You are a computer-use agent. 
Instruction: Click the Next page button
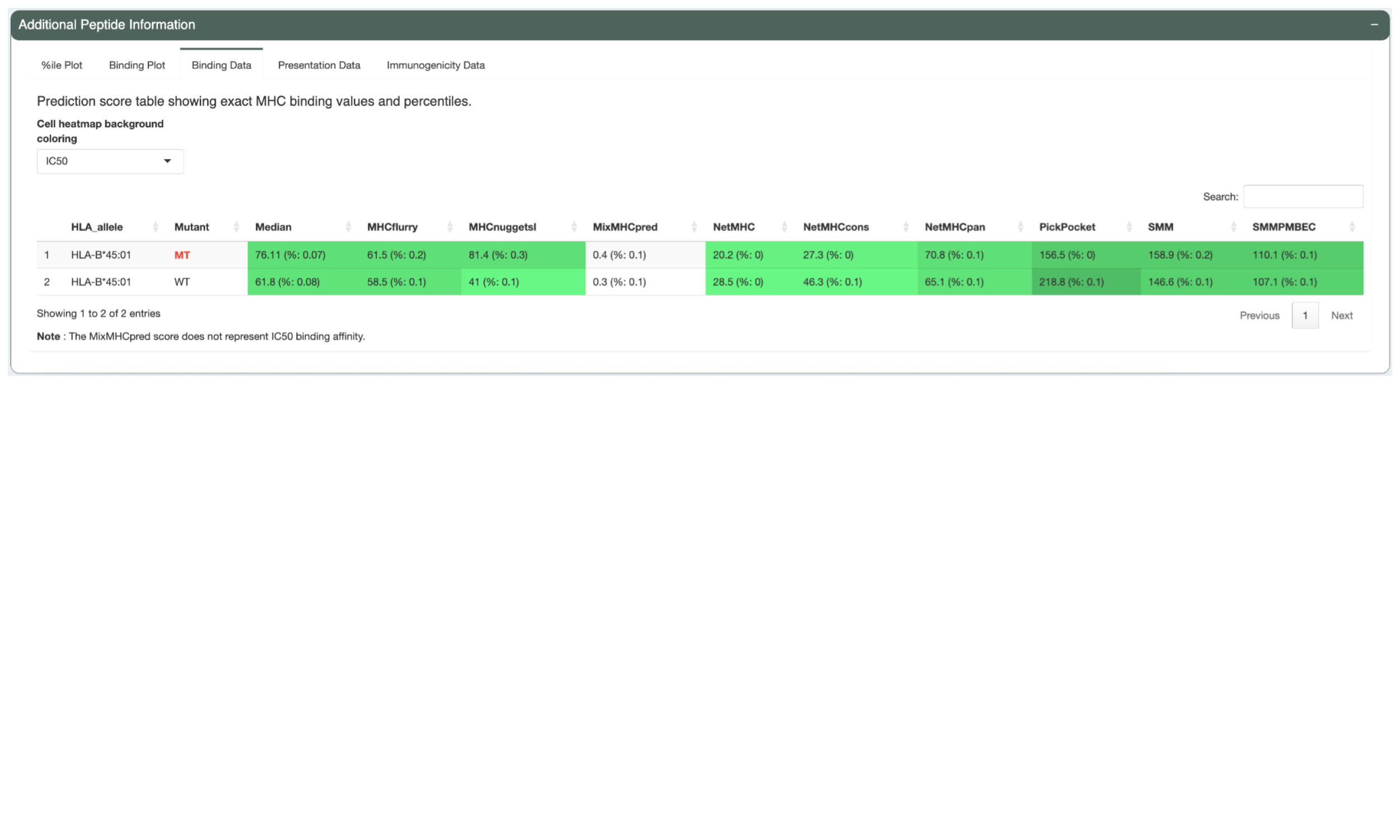click(1342, 315)
